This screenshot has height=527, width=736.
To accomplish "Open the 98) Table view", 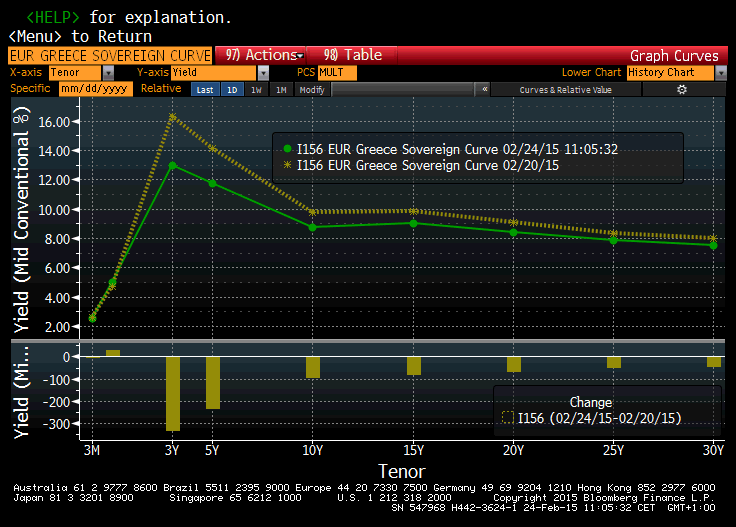I will click(x=352, y=55).
